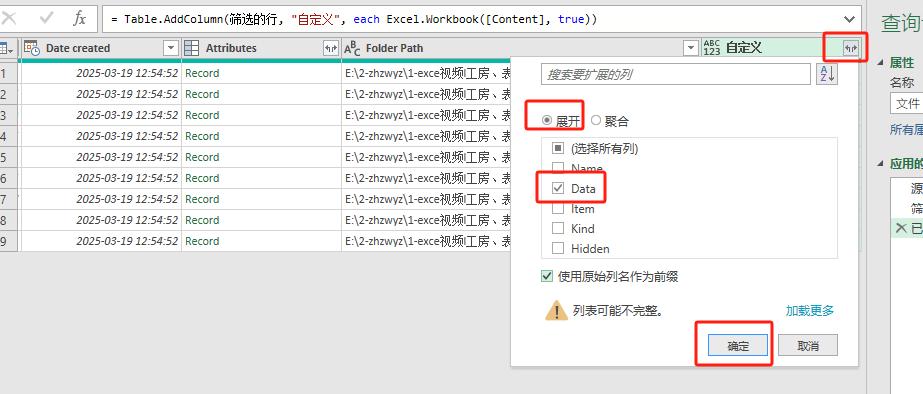Click the Date created column type icon
Screen dimensions: 923x394
click(x=32, y=48)
